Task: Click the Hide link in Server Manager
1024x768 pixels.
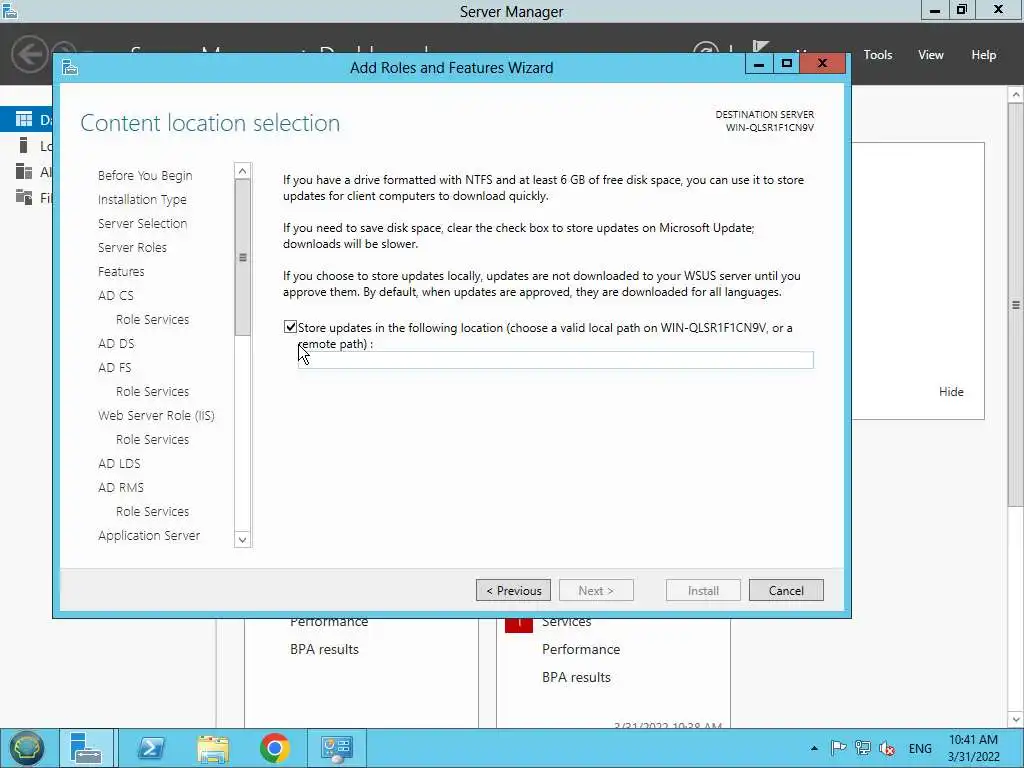Action: (951, 392)
